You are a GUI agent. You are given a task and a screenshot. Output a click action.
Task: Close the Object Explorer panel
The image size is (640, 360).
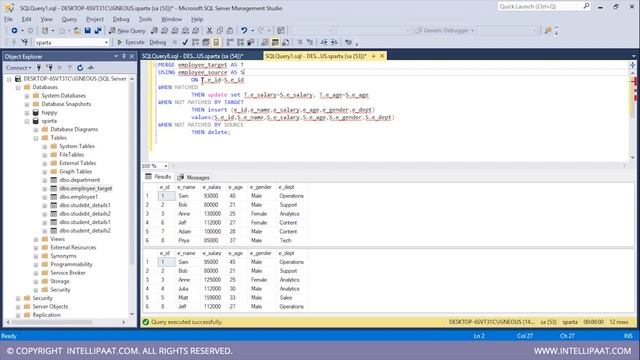132,56
